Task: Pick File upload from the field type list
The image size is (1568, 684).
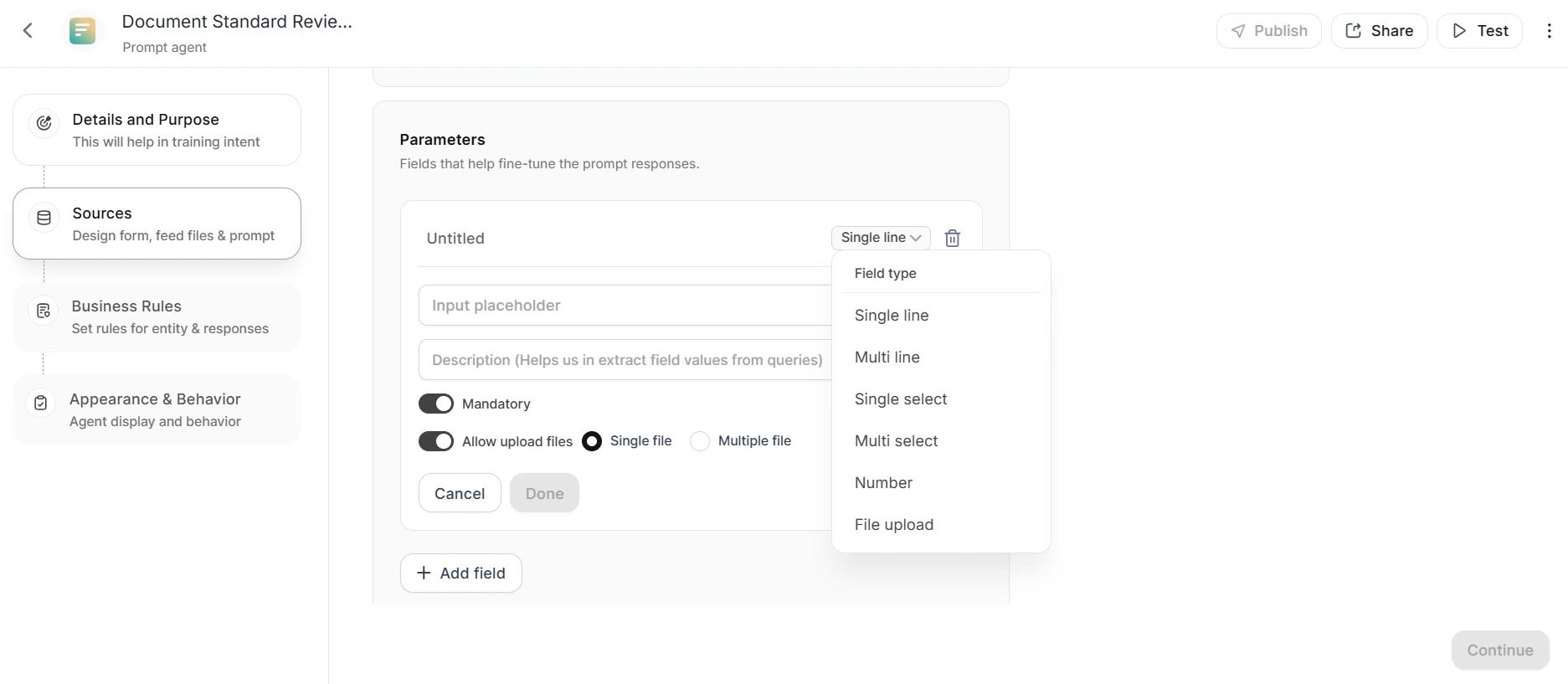Action: tap(893, 524)
